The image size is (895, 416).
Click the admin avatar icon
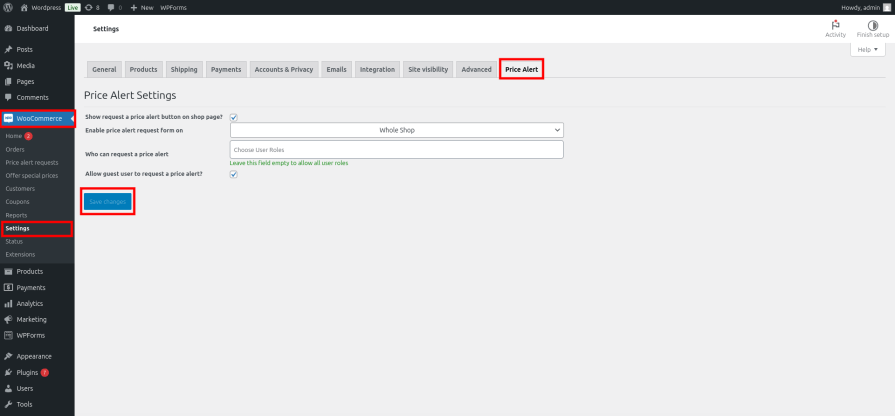[x=886, y=7]
